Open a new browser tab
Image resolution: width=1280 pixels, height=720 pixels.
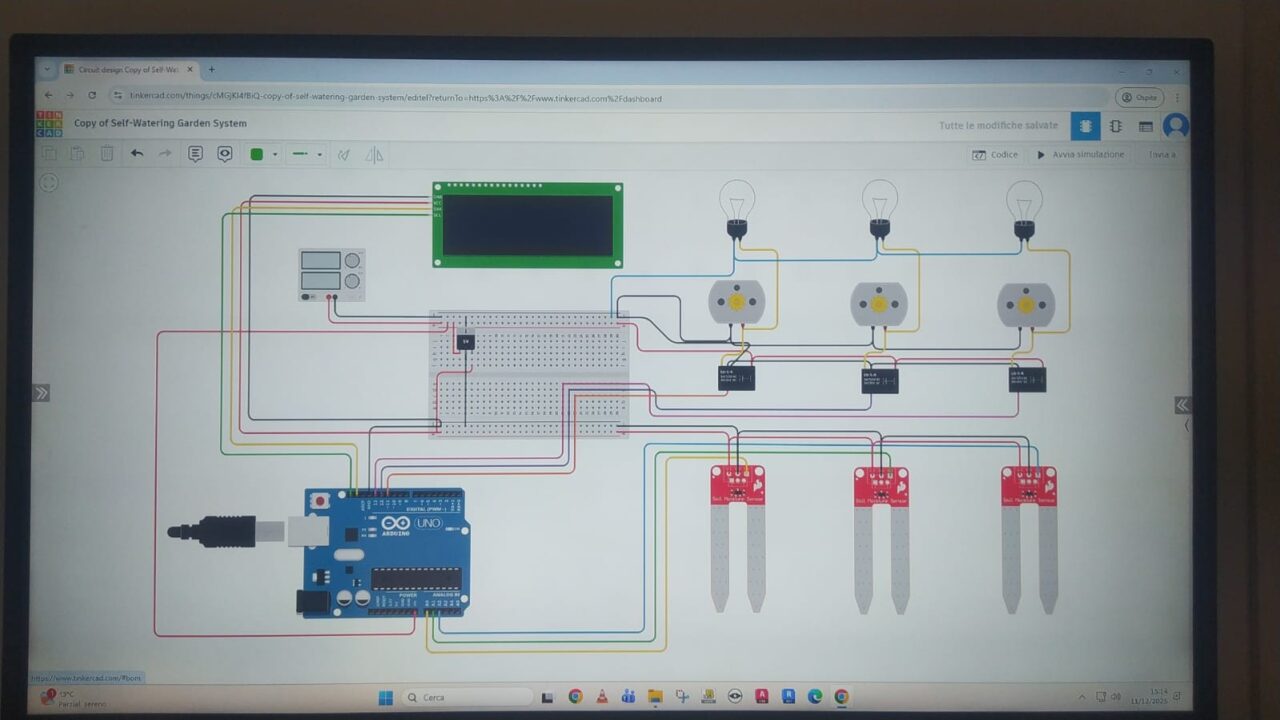coord(211,70)
